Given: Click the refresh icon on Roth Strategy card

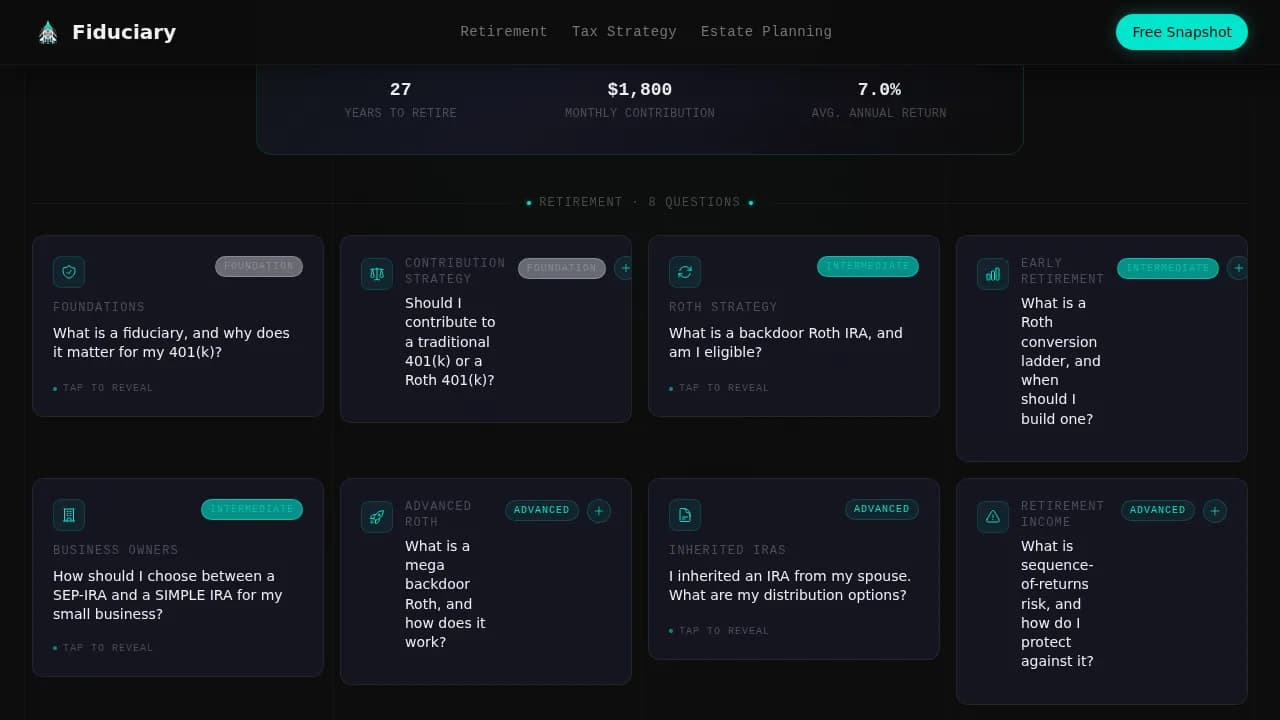Looking at the screenshot, I should 685,271.
